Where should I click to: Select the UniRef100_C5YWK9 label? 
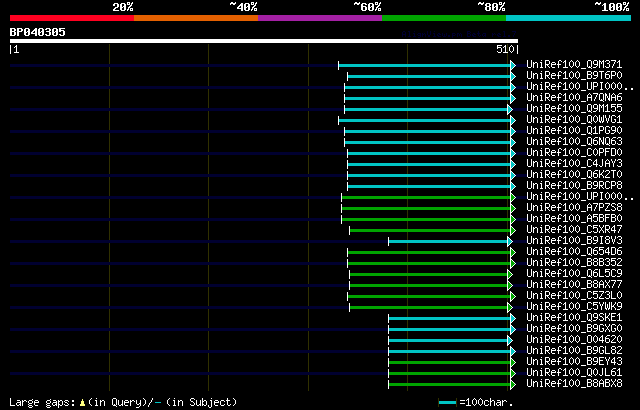tap(574, 307)
